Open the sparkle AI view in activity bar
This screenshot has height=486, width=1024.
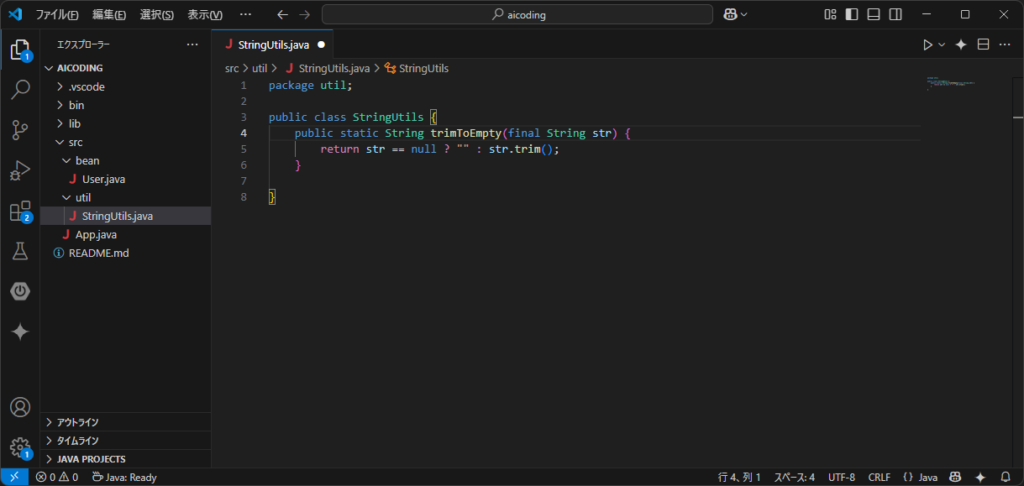click(20, 332)
